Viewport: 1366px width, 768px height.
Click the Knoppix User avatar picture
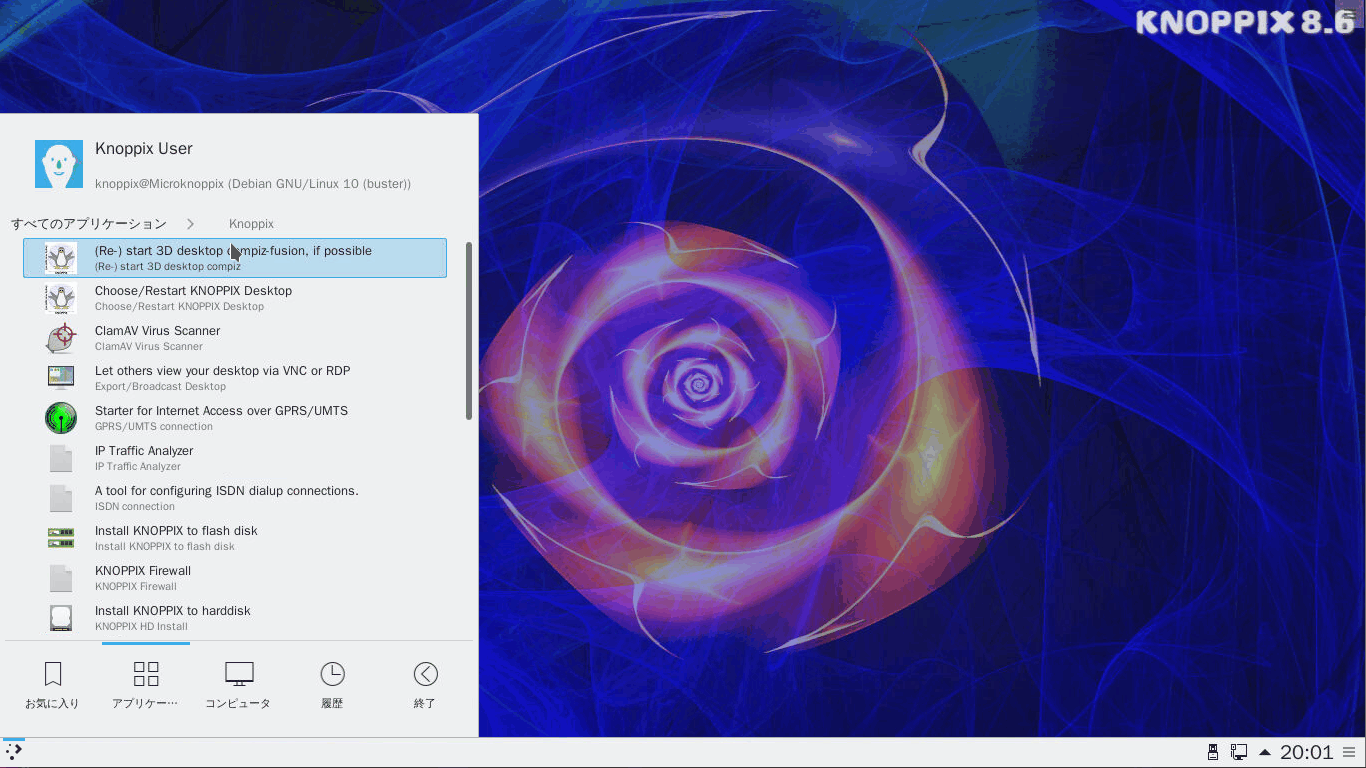coord(59,164)
